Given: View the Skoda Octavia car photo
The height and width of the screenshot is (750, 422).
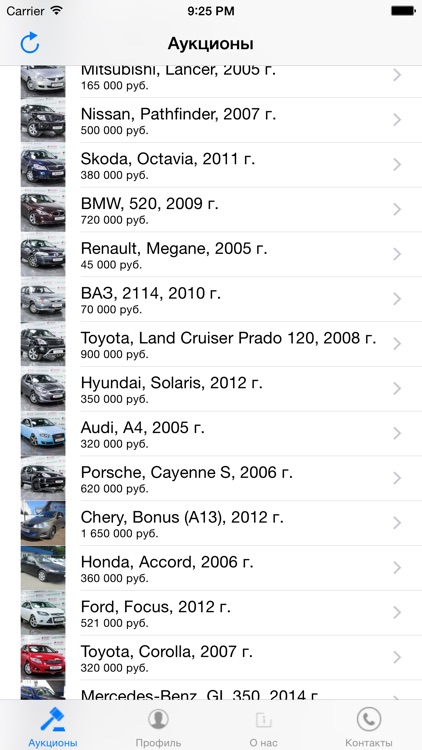Looking at the screenshot, I should (43, 165).
